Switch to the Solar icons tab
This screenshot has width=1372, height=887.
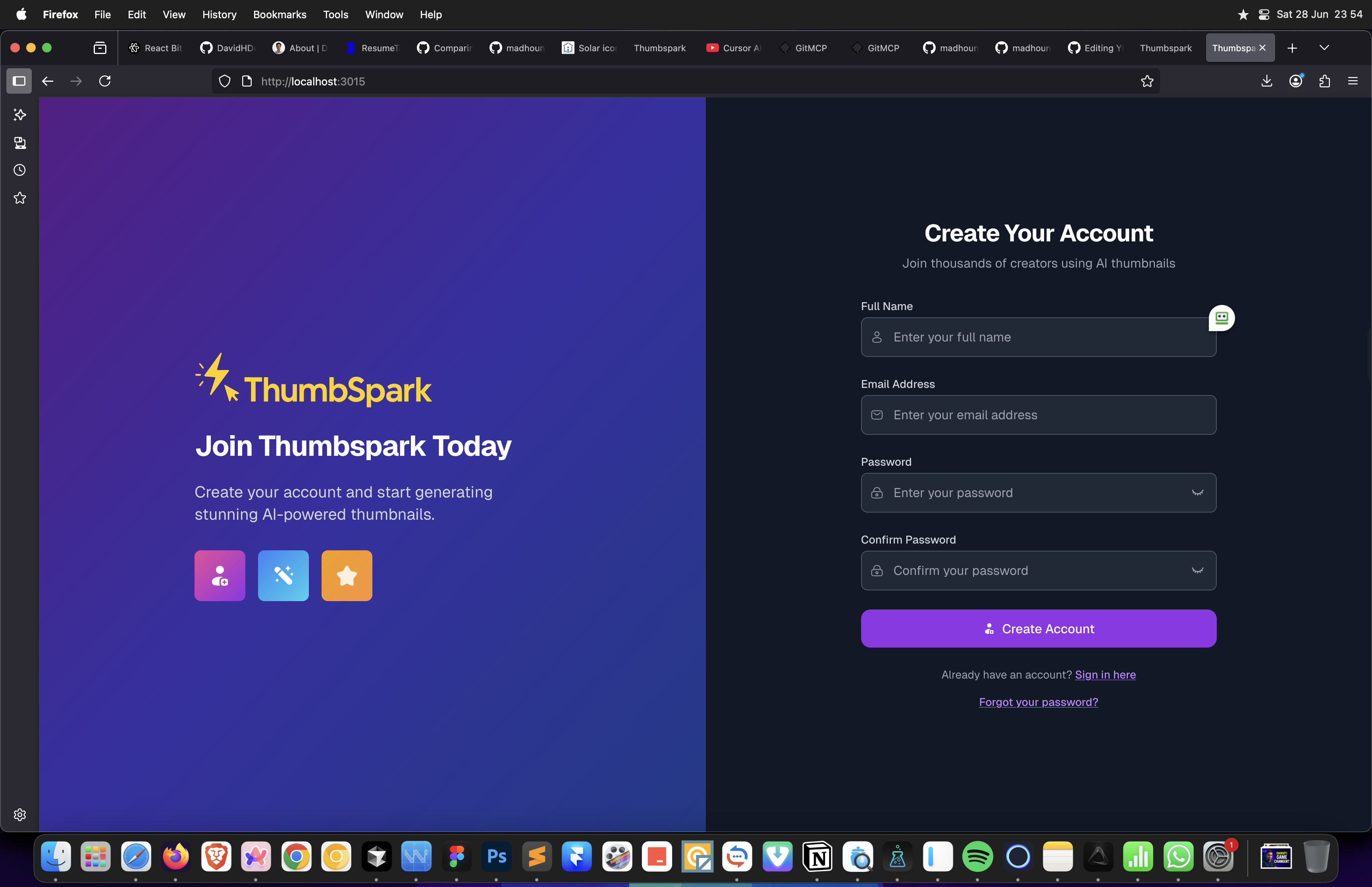tap(590, 48)
